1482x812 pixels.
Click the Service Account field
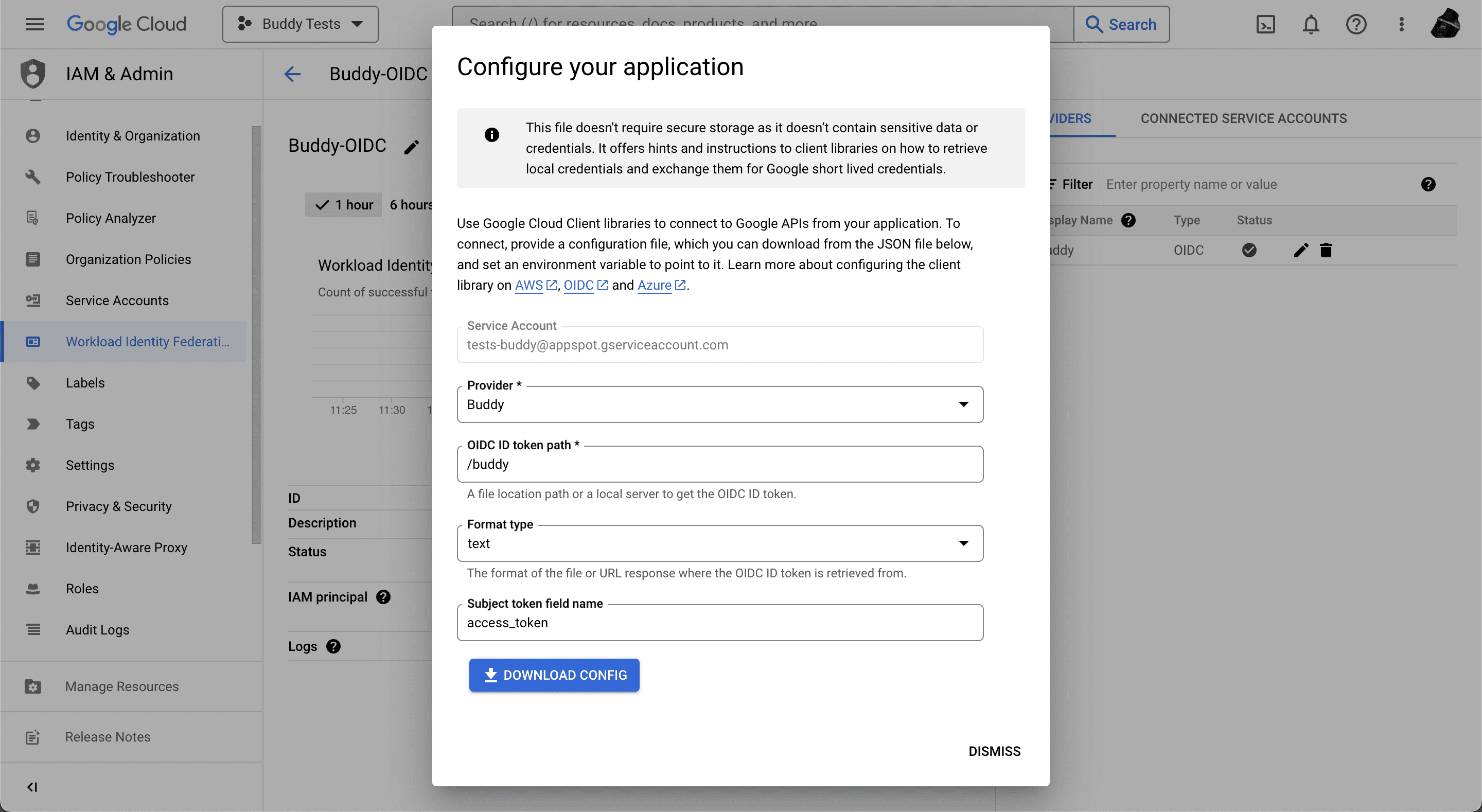tap(720, 345)
